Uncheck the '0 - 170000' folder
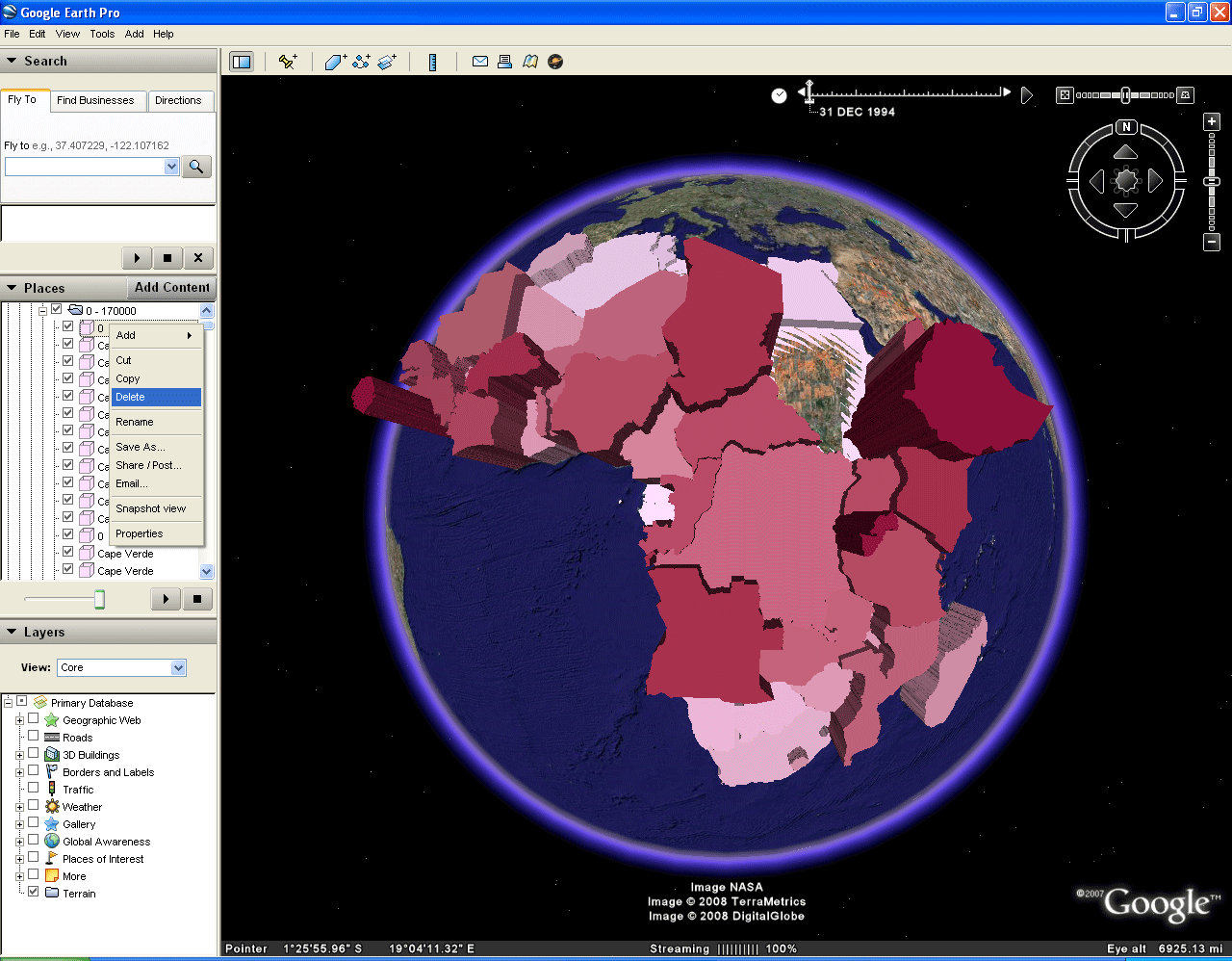1232x961 pixels. coord(57,309)
